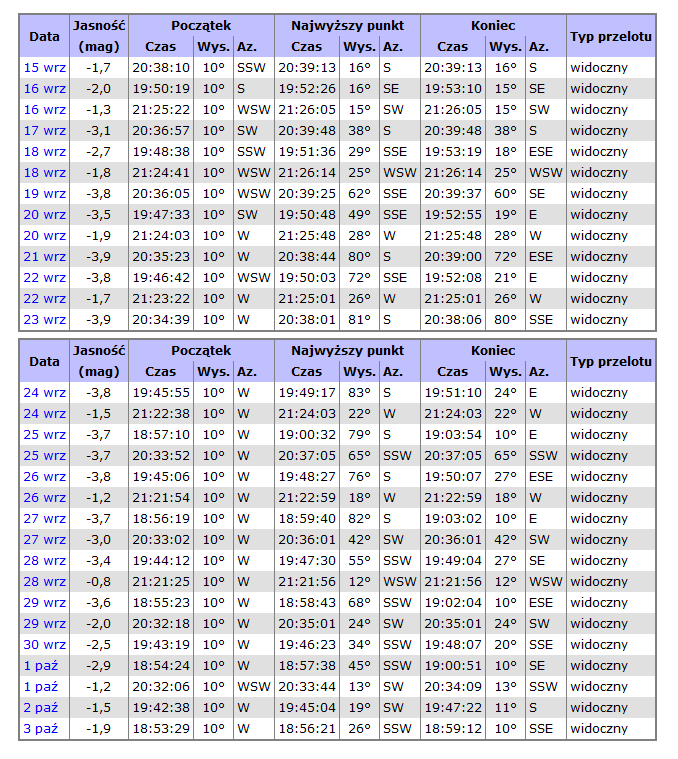Select the highest point time 19:48:27
Viewport: 678px width, 759px height.
307,477
